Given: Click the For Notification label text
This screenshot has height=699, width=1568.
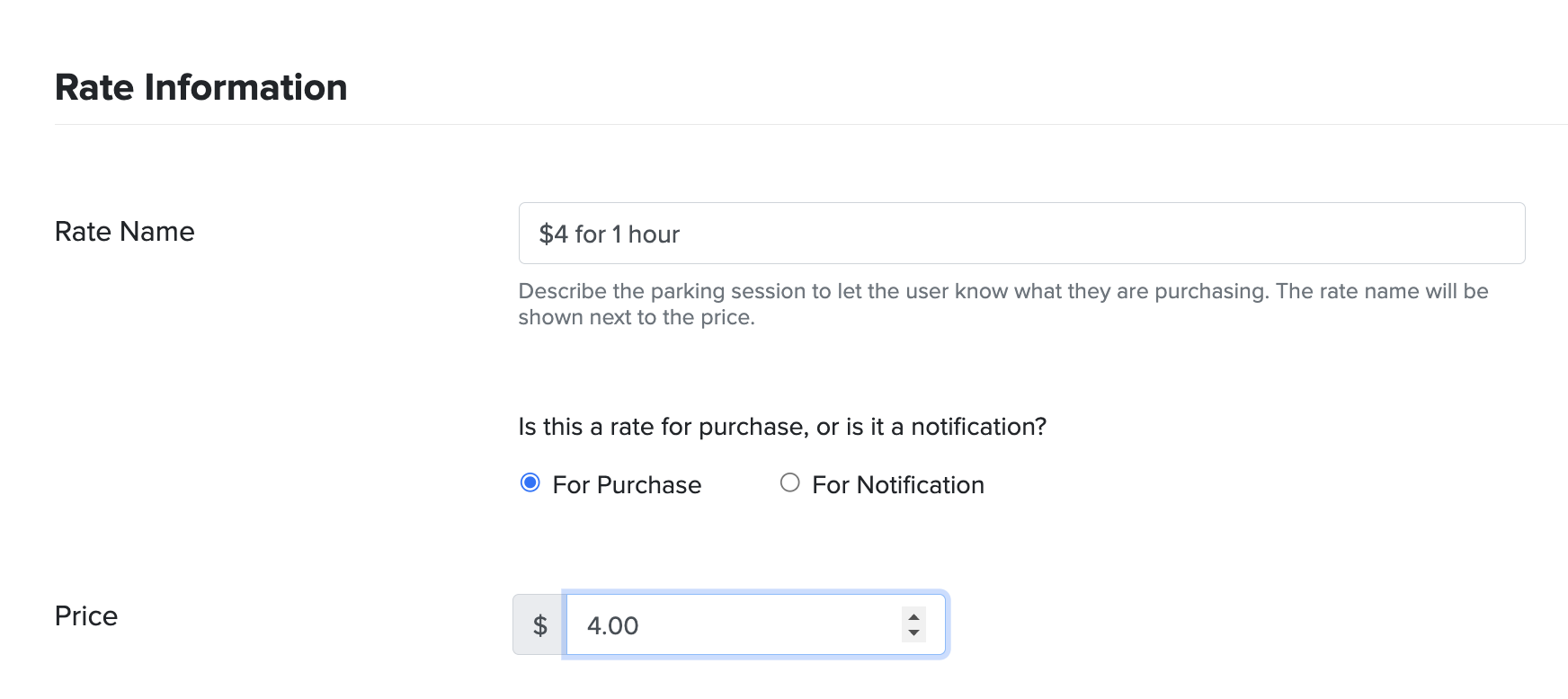Looking at the screenshot, I should (x=897, y=484).
